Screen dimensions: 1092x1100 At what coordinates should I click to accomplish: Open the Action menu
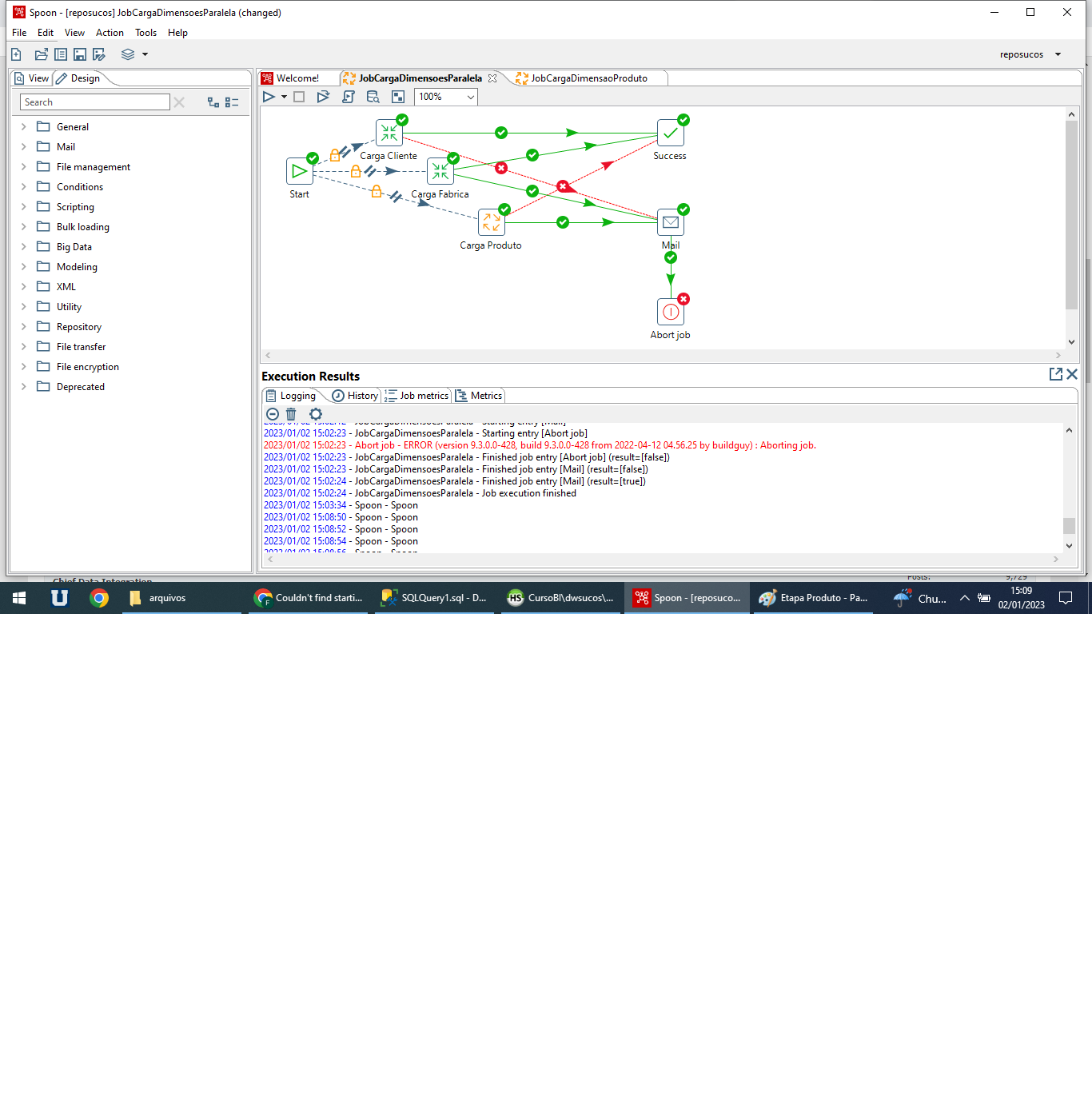click(110, 33)
